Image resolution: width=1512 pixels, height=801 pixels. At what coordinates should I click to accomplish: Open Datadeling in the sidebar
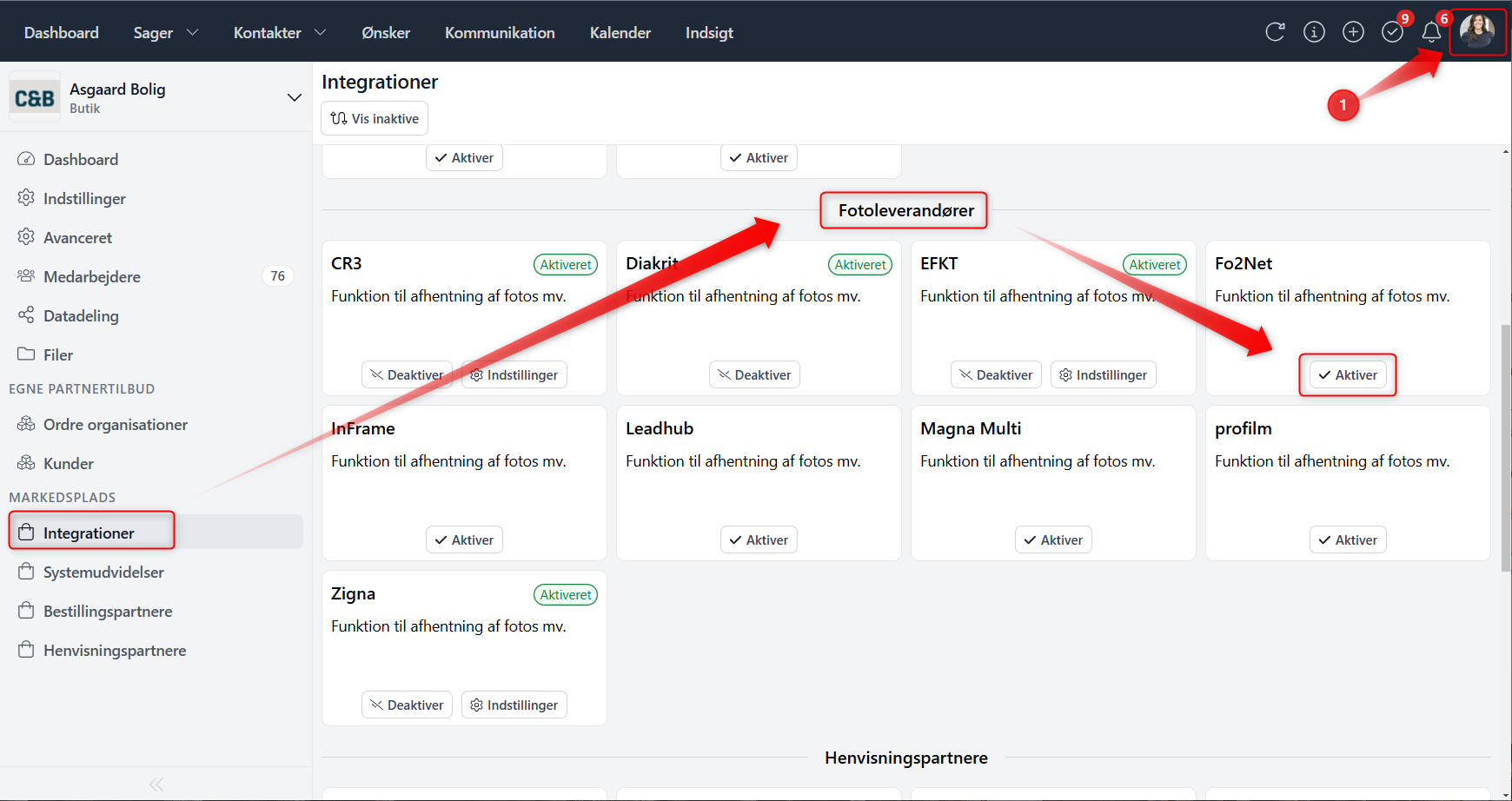pos(81,315)
